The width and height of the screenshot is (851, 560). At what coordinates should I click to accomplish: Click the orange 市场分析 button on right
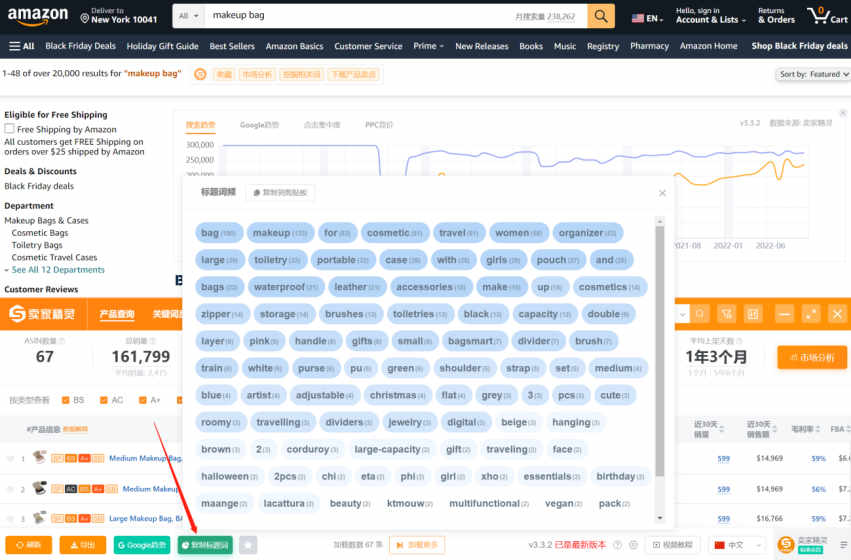point(812,357)
